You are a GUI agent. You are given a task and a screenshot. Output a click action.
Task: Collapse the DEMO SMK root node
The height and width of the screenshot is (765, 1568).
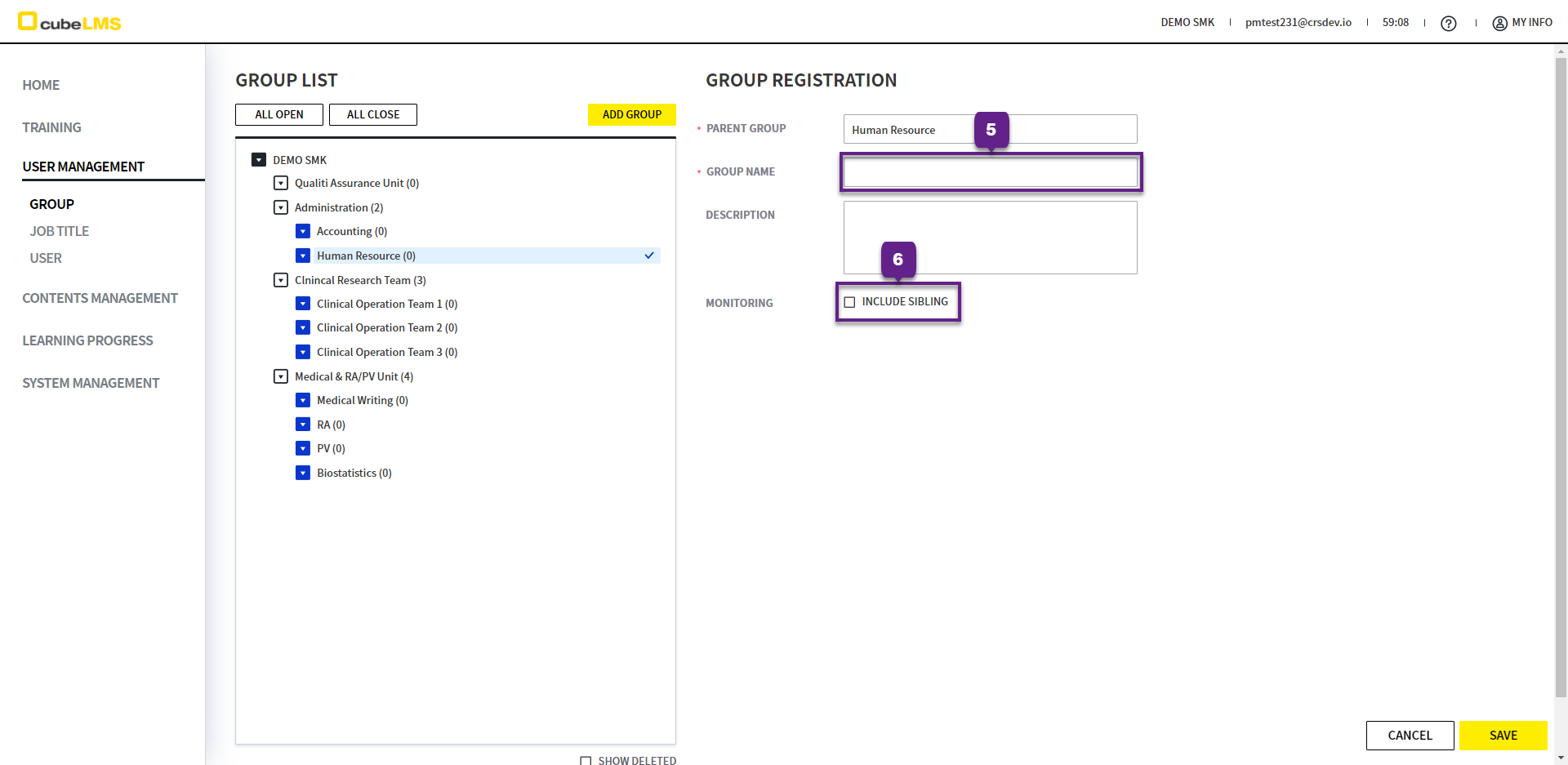tap(259, 160)
